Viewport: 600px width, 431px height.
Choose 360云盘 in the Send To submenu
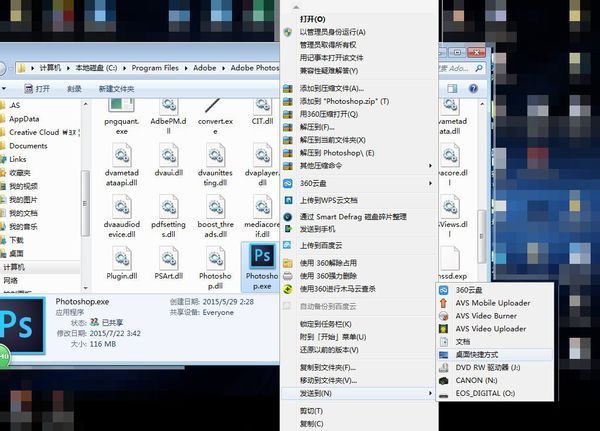(495, 290)
